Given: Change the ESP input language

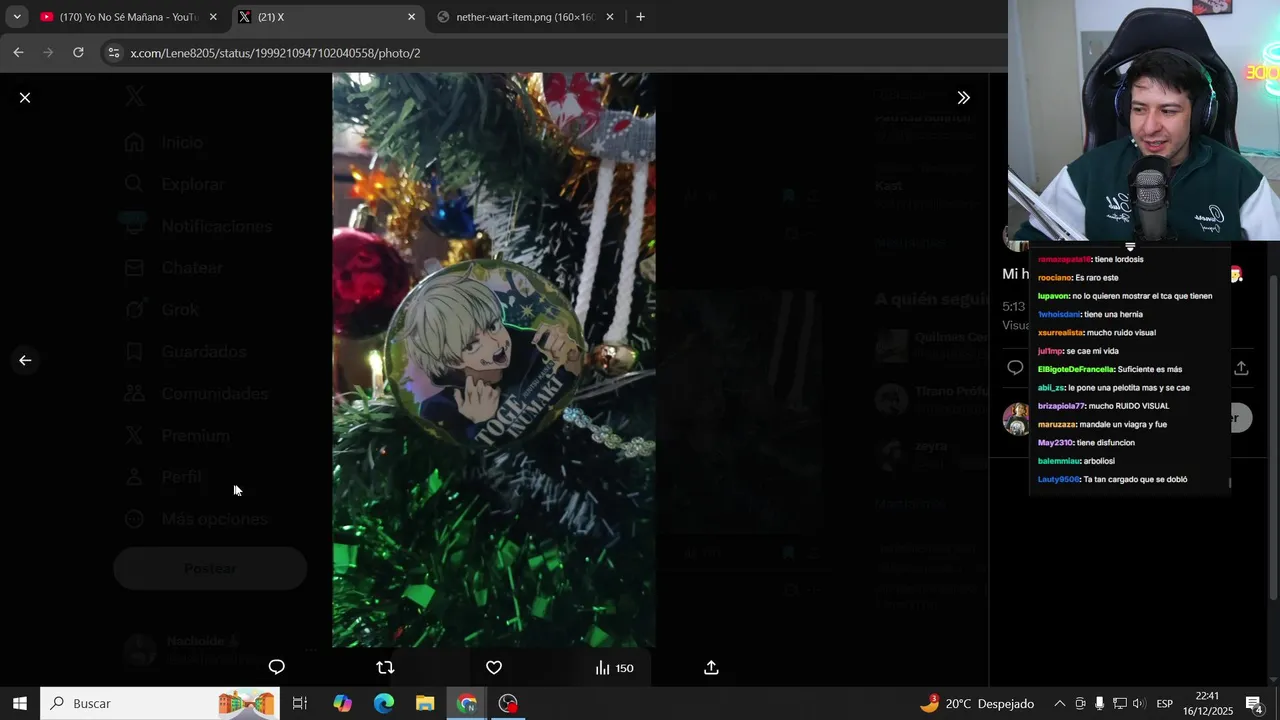Looking at the screenshot, I should point(1164,703).
